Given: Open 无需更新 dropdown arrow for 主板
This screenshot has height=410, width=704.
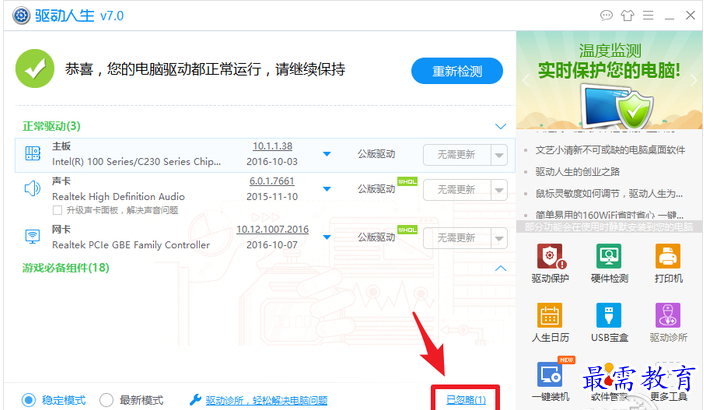Looking at the screenshot, I should tap(499, 155).
